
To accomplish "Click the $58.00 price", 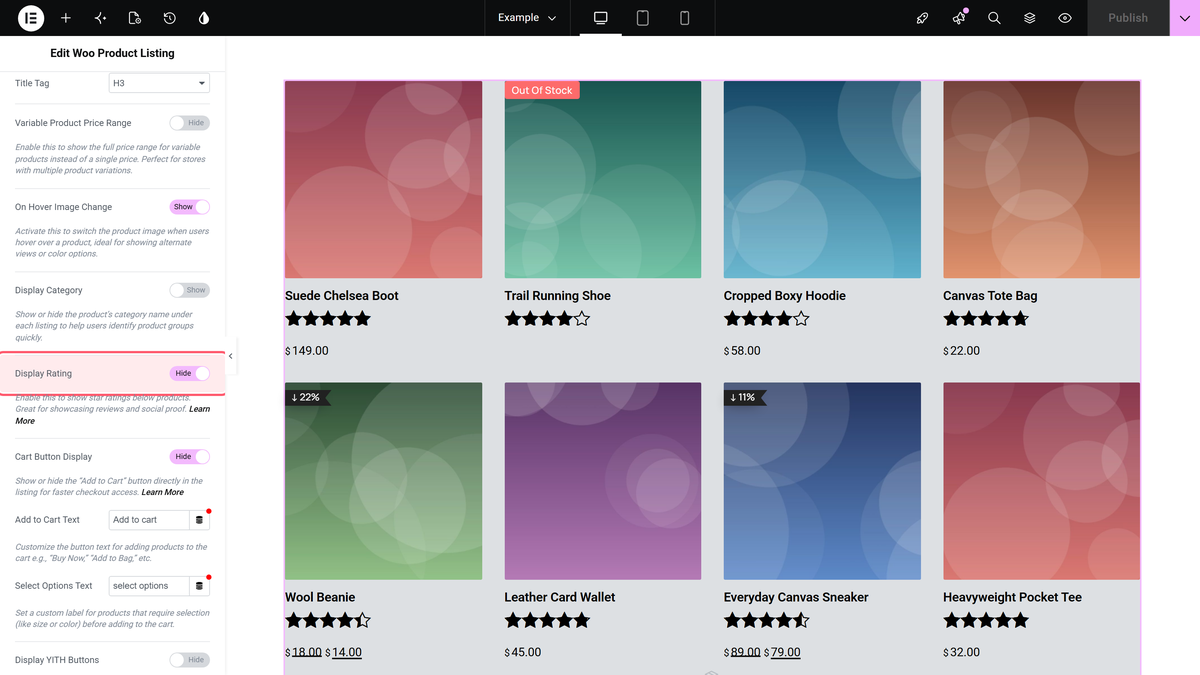I will [x=742, y=351].
